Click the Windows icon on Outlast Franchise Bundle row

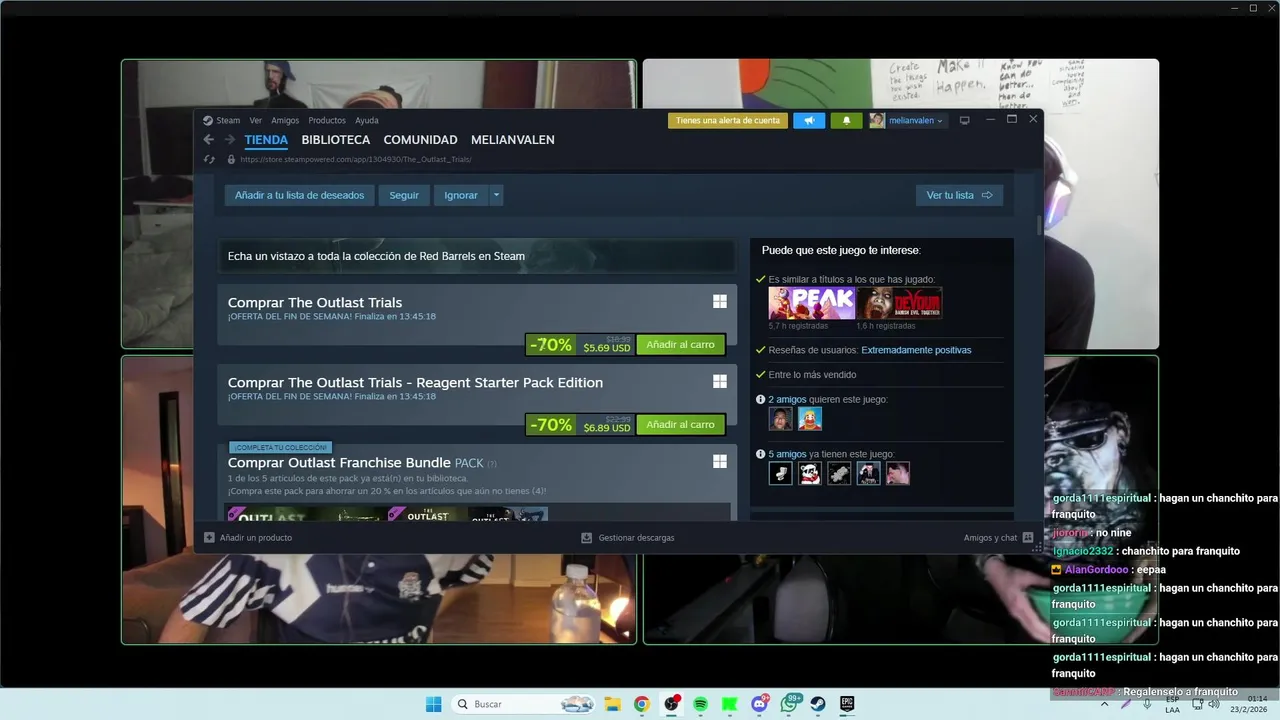click(719, 461)
